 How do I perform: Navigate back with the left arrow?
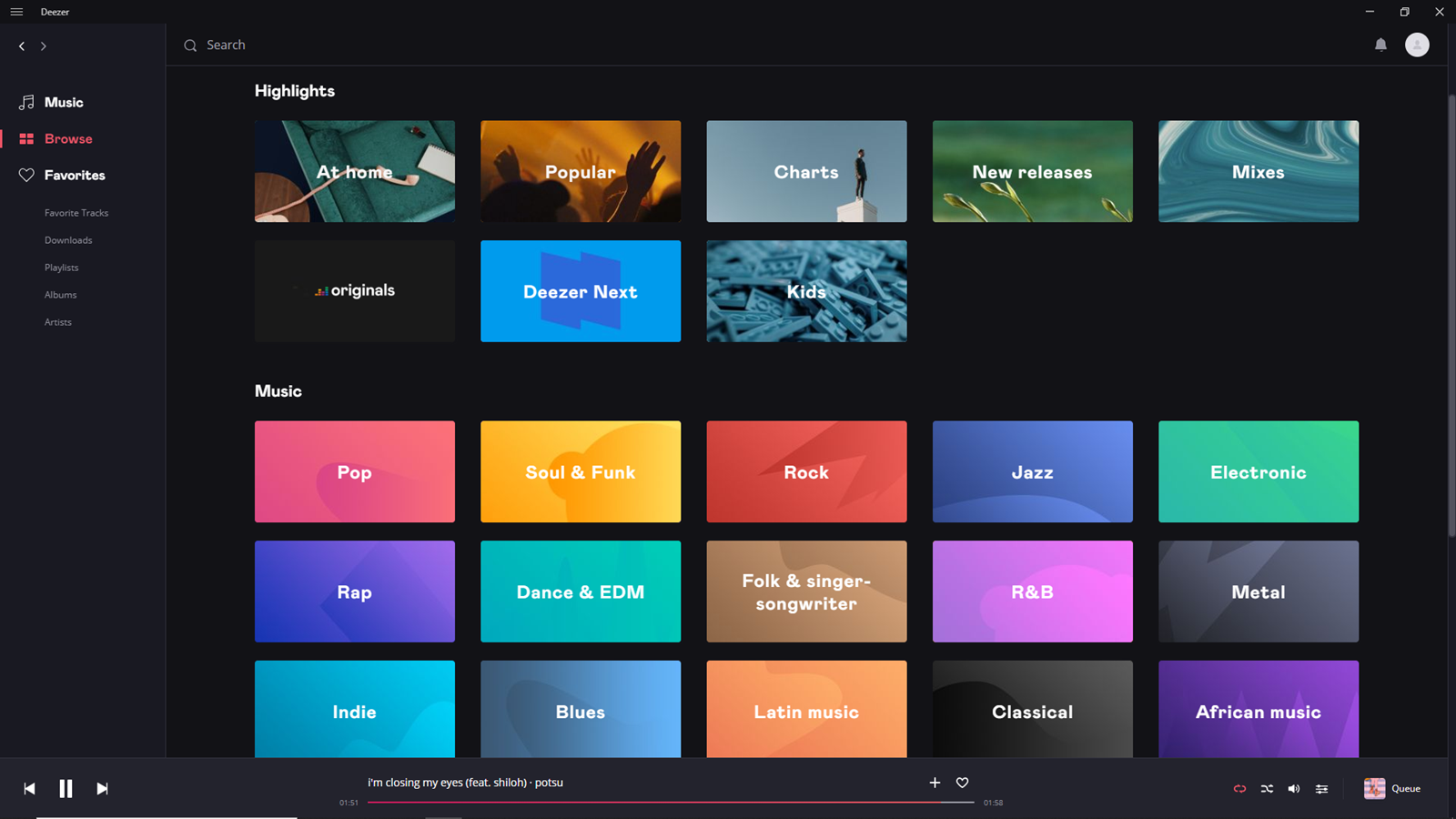[x=22, y=45]
